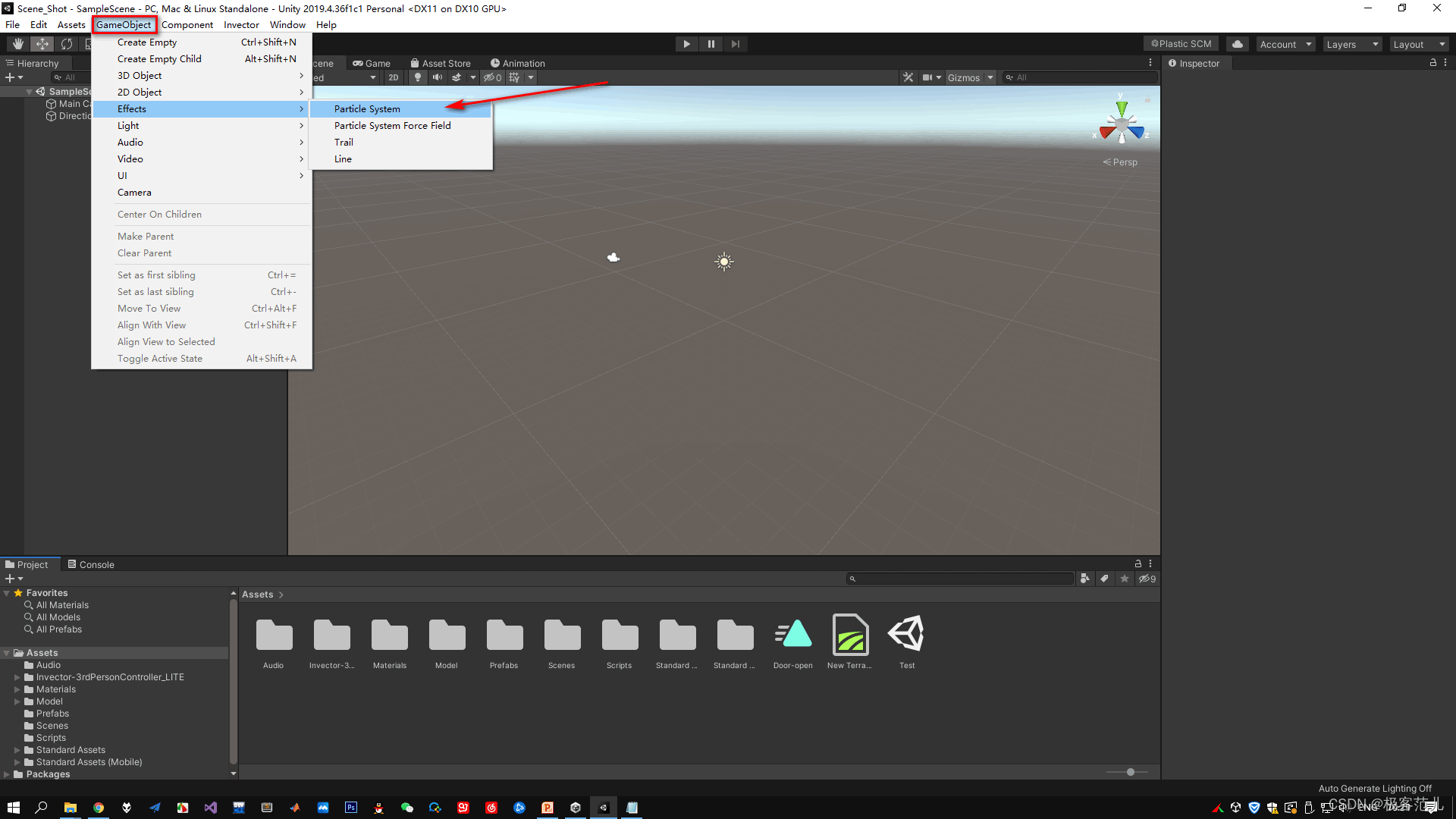Adjust the asset icon size slider

pyautogui.click(x=1130, y=772)
